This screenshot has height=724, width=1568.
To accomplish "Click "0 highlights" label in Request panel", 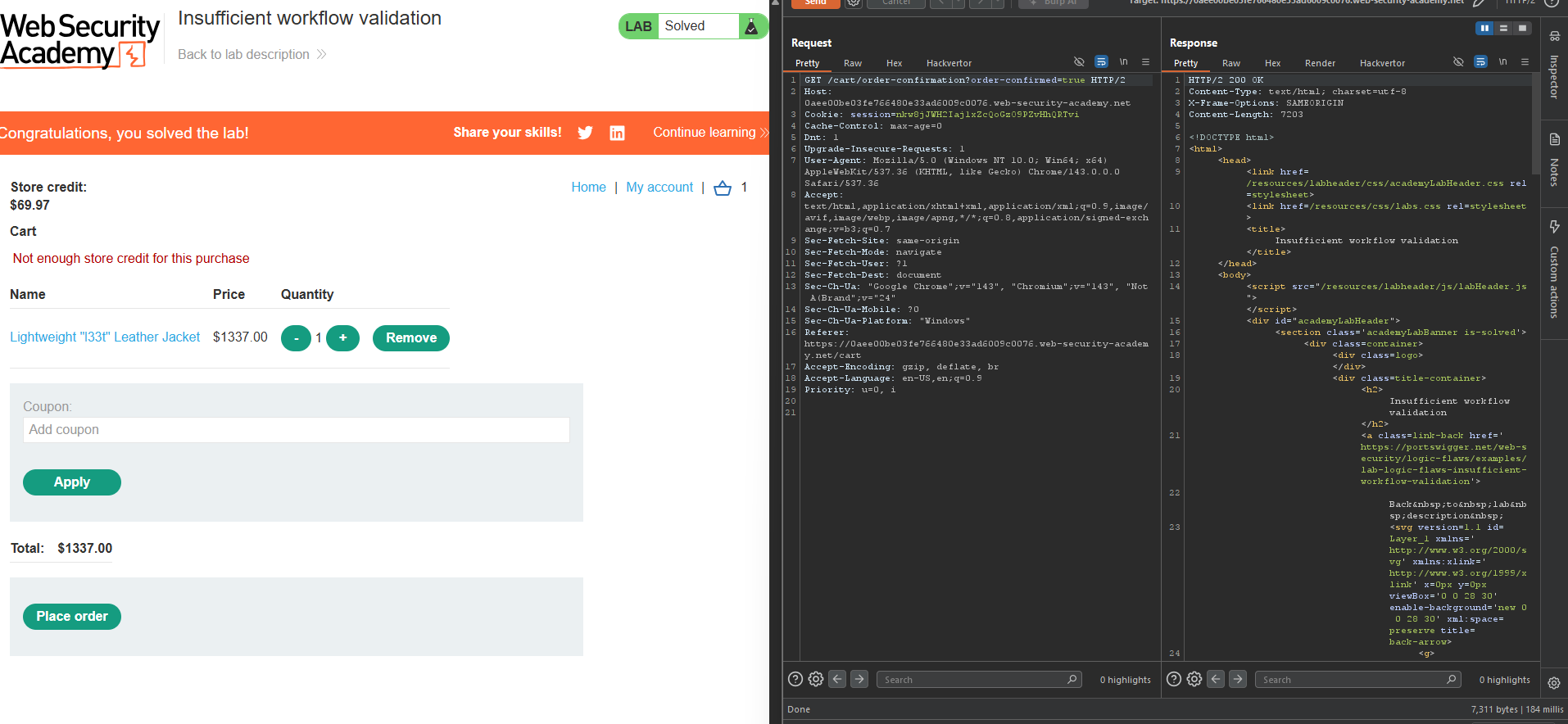I will point(1125,680).
